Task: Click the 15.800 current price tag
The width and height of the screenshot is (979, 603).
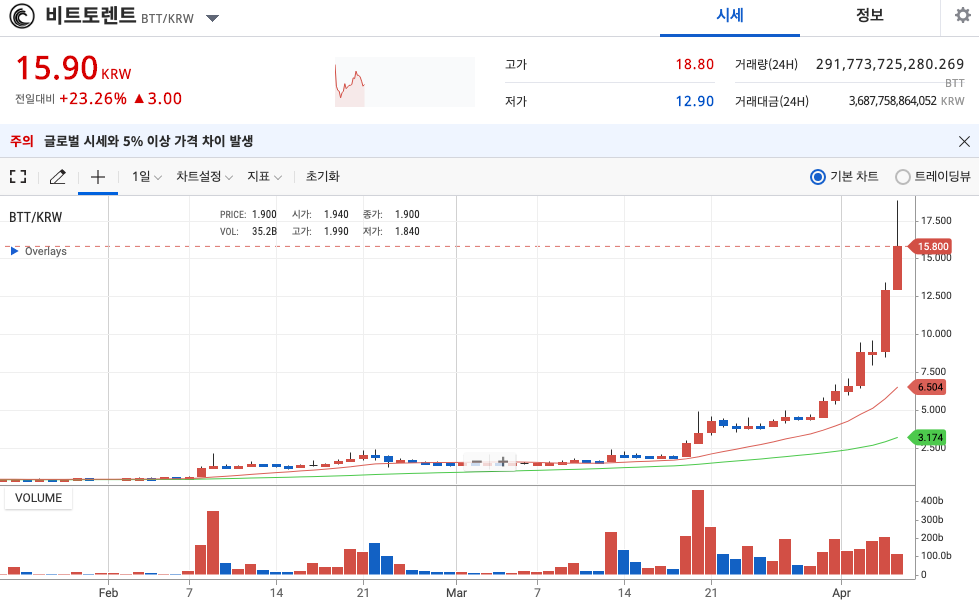Action: 930,247
